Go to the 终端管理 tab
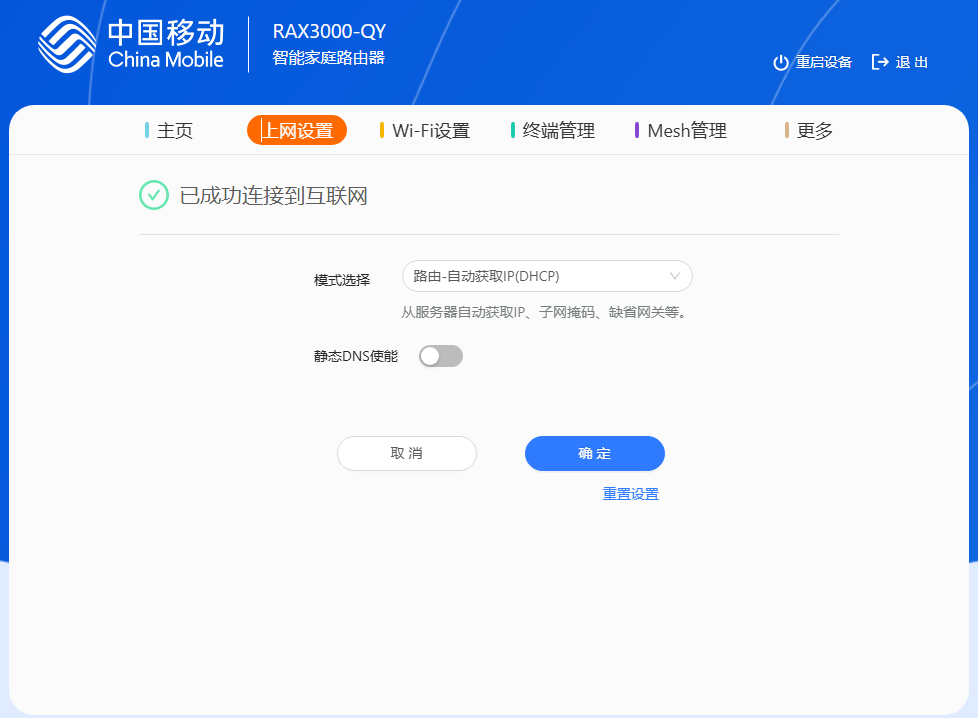This screenshot has height=718, width=978. coord(558,131)
